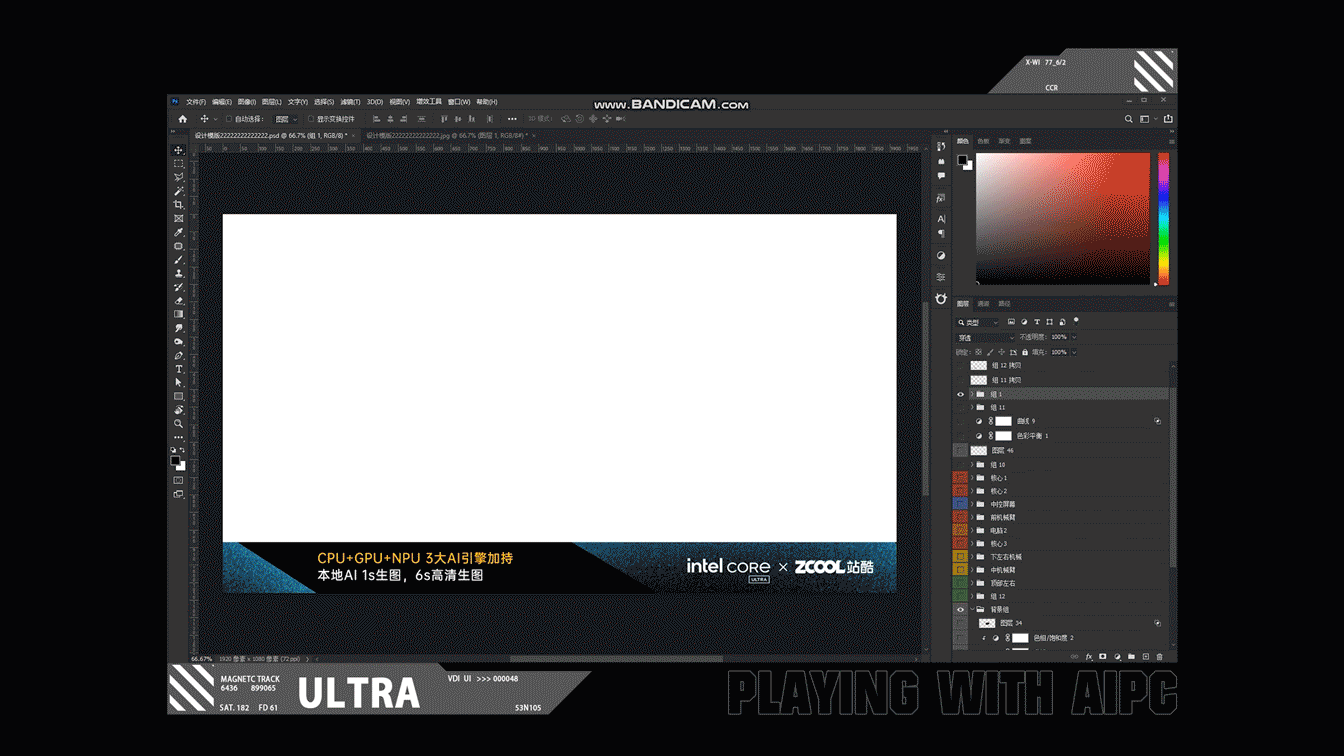Click the 填充 value field
This screenshot has height=756, width=1344.
(1058, 352)
